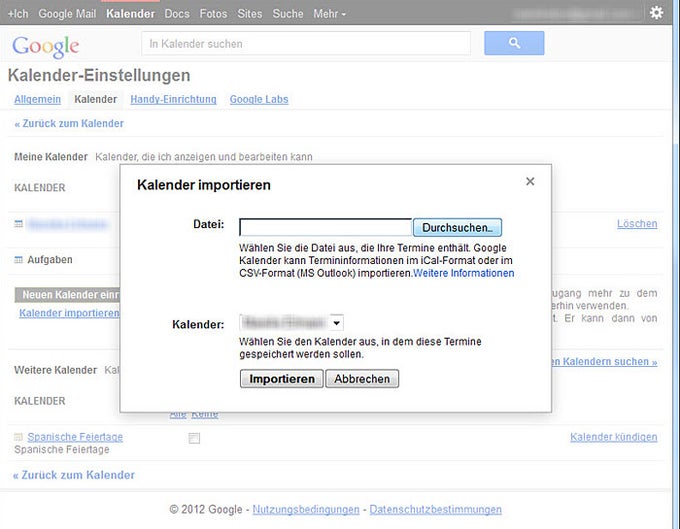
Task: Click the Kalendern suchen link
Action: pos(605,362)
